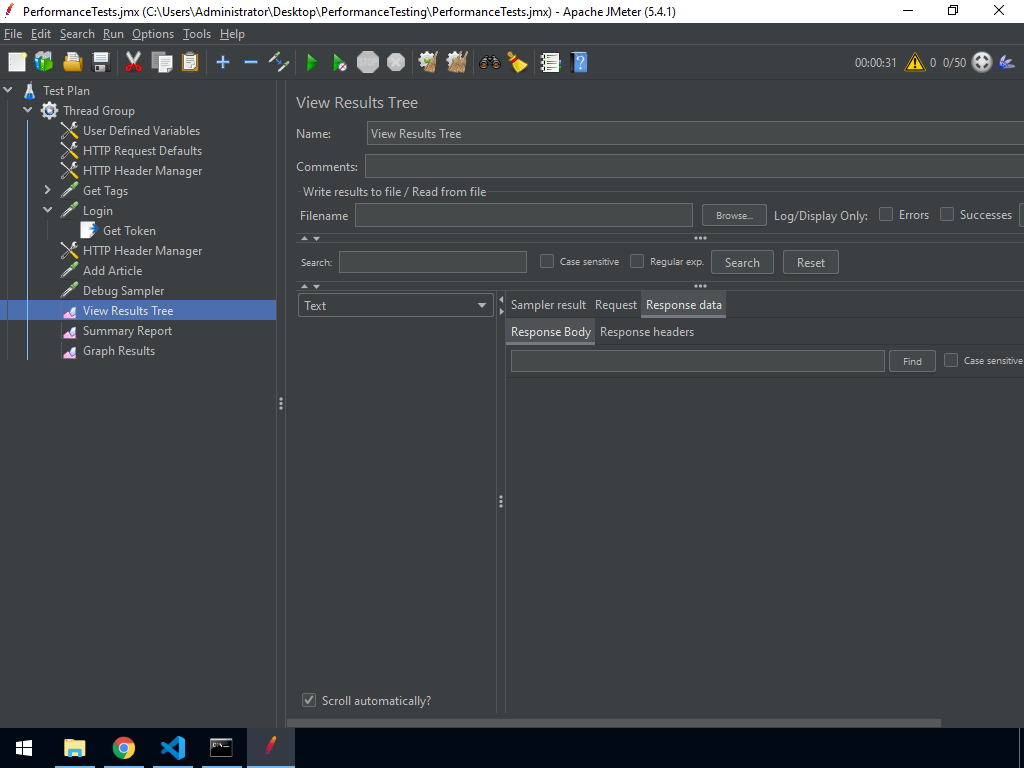The height and width of the screenshot is (768, 1024).
Task: Click the Shutdown test icon
Action: (396, 62)
